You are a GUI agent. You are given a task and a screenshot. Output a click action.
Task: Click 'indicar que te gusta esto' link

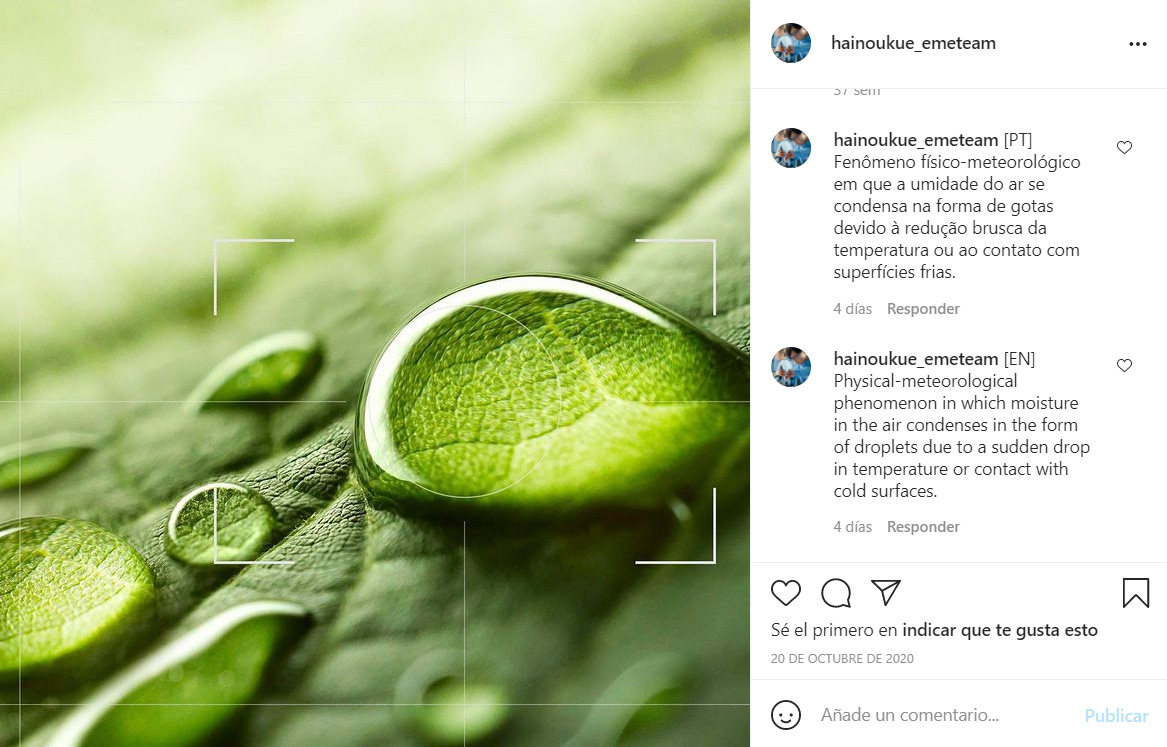[x=1000, y=630]
